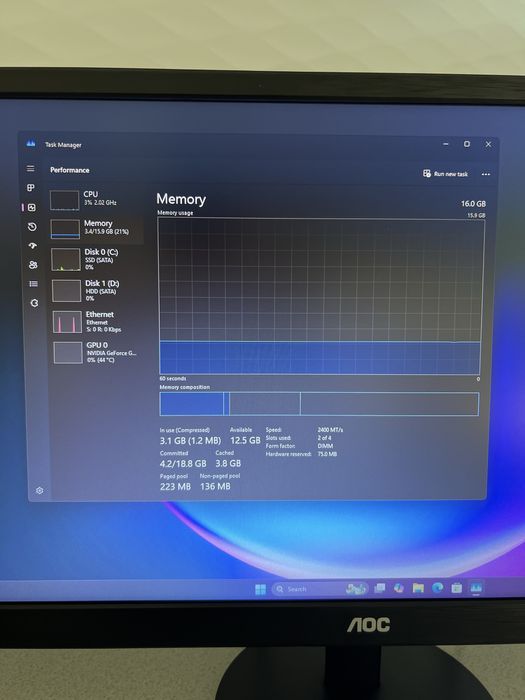Select Disk 1 (D:) performance item

(97, 291)
